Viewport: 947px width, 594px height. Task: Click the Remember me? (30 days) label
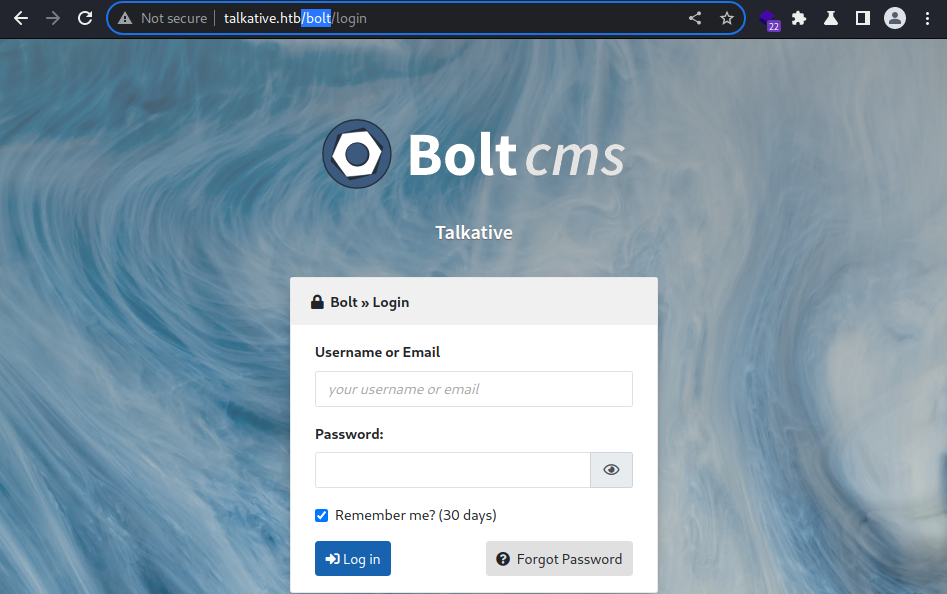[x=416, y=515]
